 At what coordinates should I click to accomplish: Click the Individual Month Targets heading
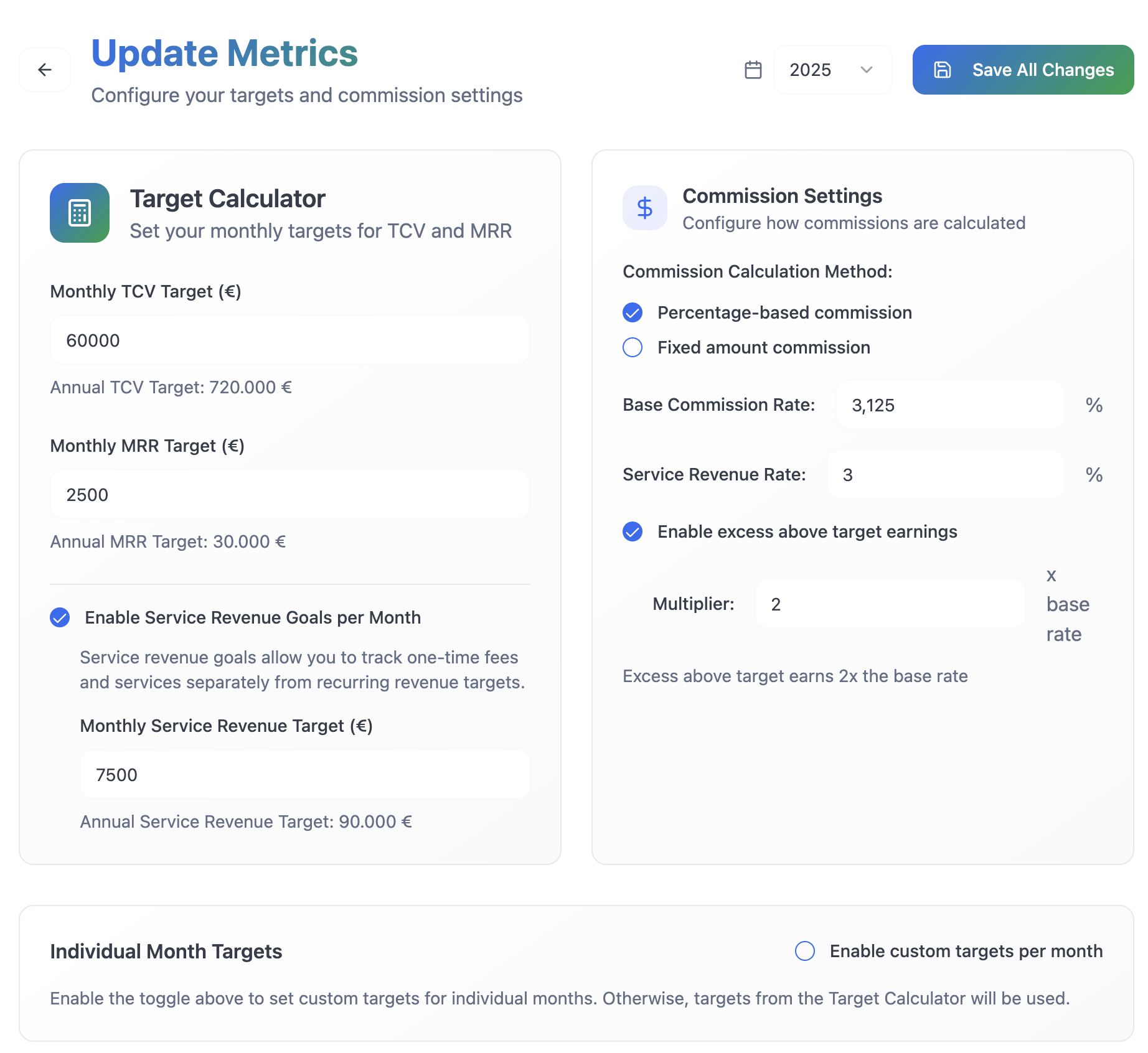(x=166, y=951)
